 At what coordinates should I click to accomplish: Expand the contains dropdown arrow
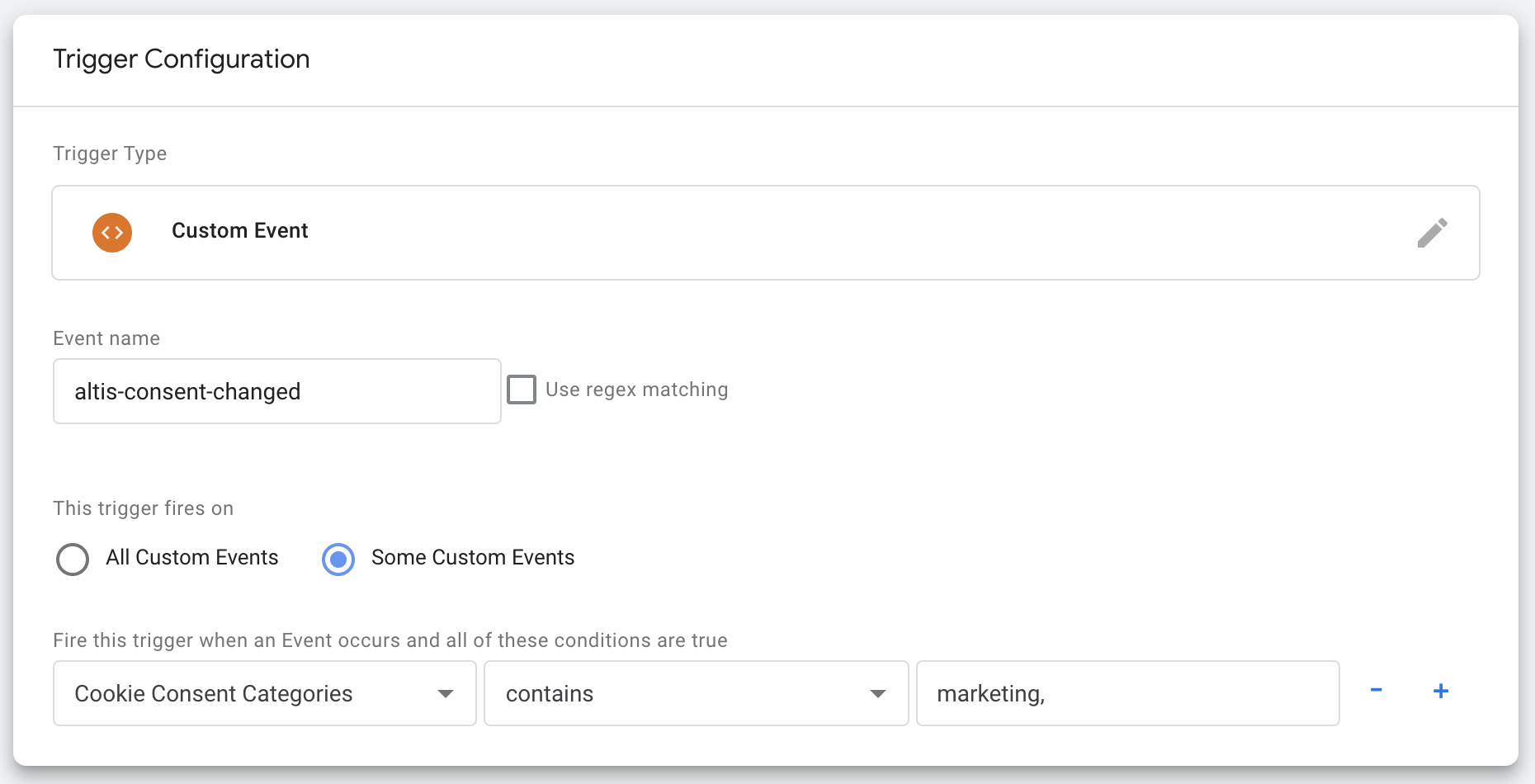[879, 695]
